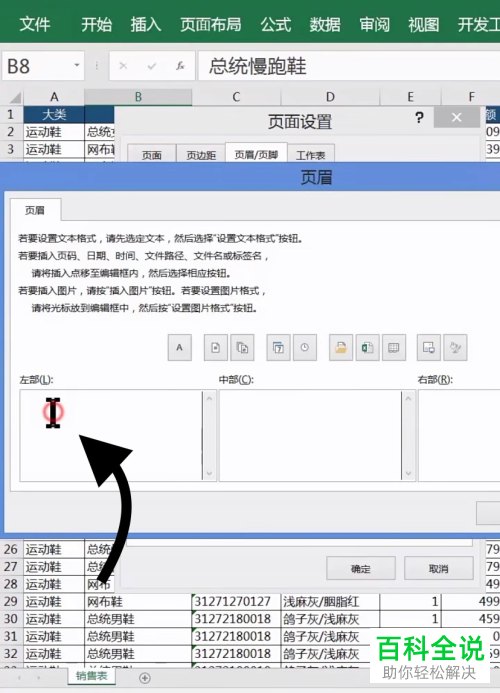Insert file name Excel icon
Viewport: 500px width, 693px height.
point(367,348)
